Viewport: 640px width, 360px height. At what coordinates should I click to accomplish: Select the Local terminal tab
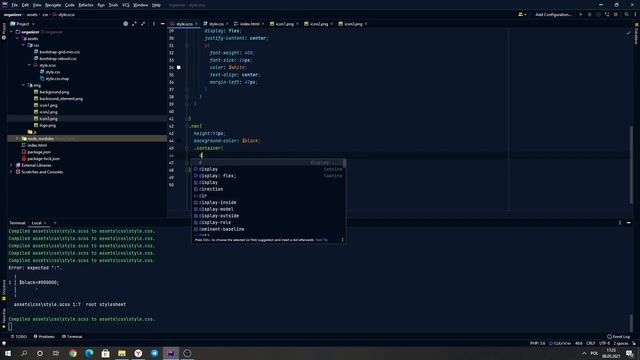37,223
